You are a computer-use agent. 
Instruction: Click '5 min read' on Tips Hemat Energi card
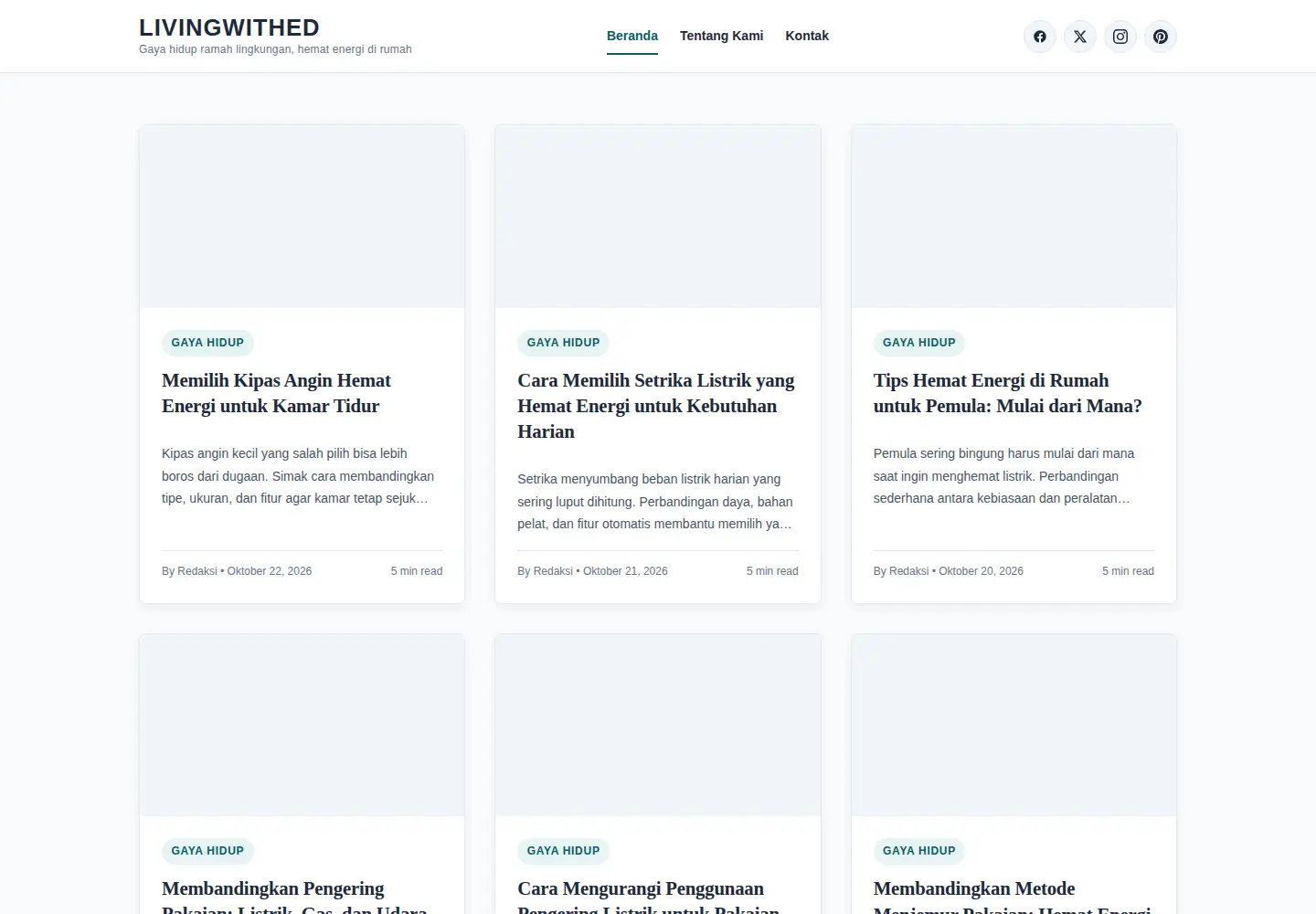click(x=1128, y=571)
